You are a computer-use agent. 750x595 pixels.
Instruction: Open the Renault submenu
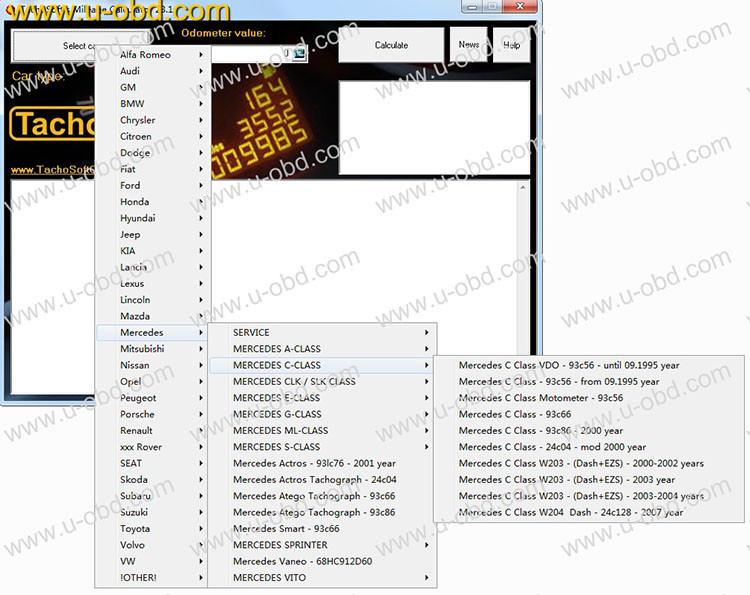(x=153, y=430)
